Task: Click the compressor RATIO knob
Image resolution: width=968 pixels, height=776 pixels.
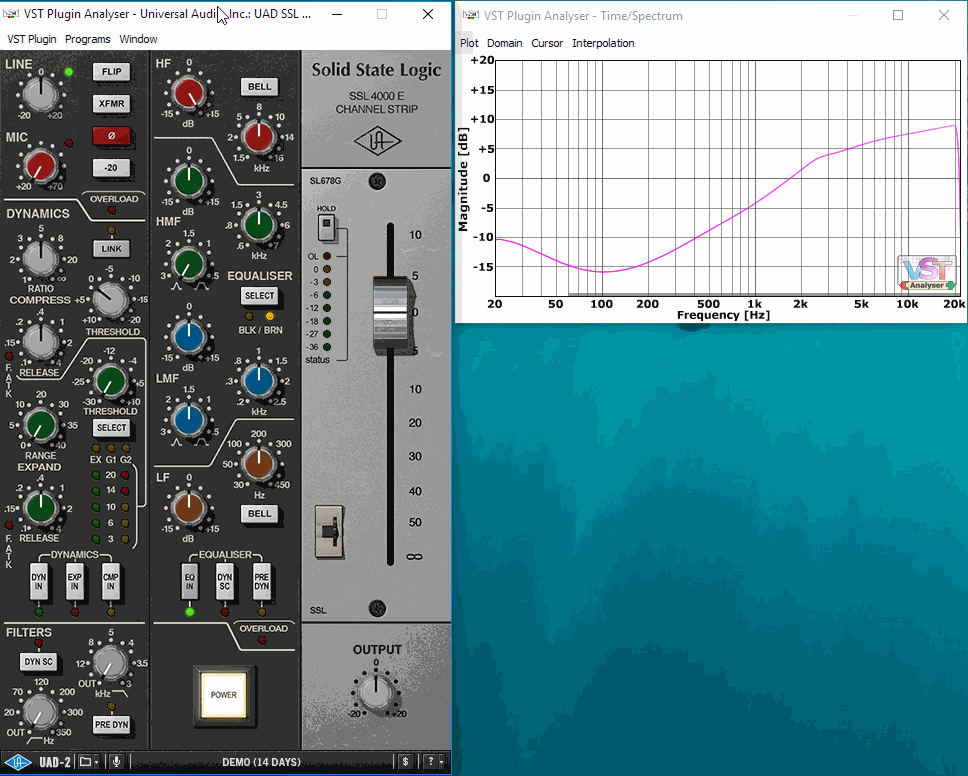Action: (x=41, y=257)
